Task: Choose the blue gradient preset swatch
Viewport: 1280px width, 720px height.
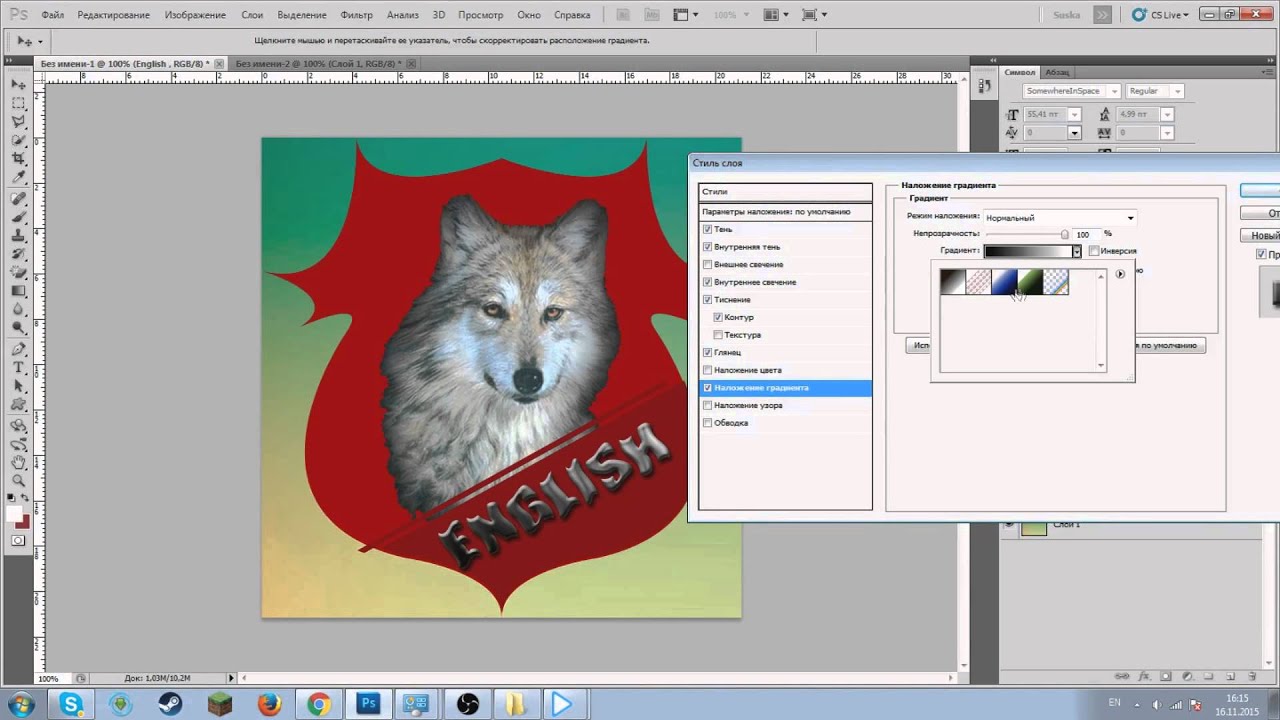Action: (x=1004, y=283)
